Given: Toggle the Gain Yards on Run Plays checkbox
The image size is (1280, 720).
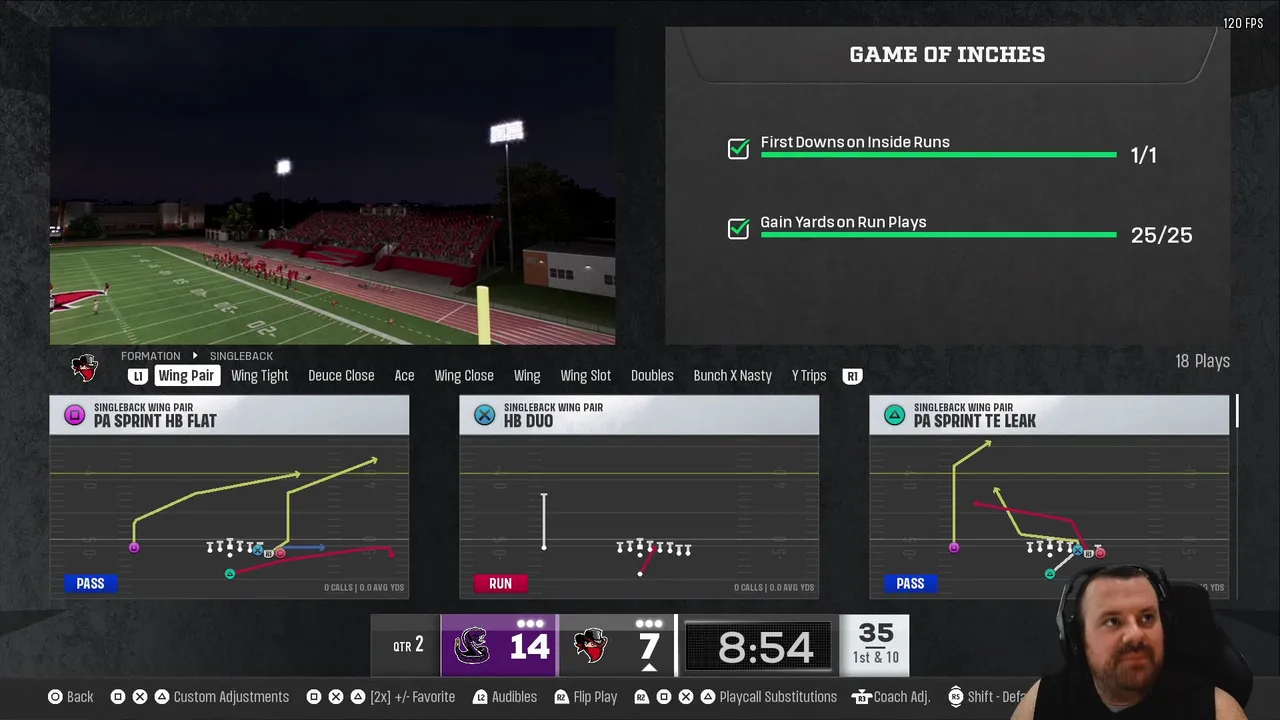Looking at the screenshot, I should click(738, 229).
